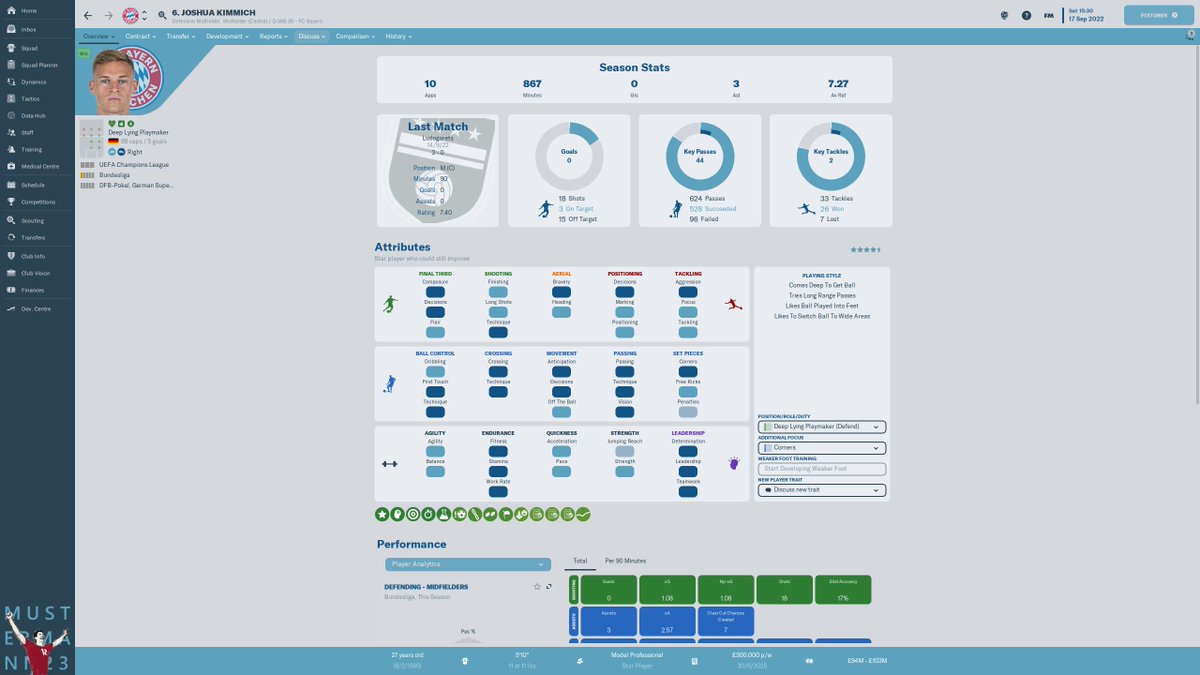Click the search magnifier icon
This screenshot has width=1200, height=675.
click(162, 15)
